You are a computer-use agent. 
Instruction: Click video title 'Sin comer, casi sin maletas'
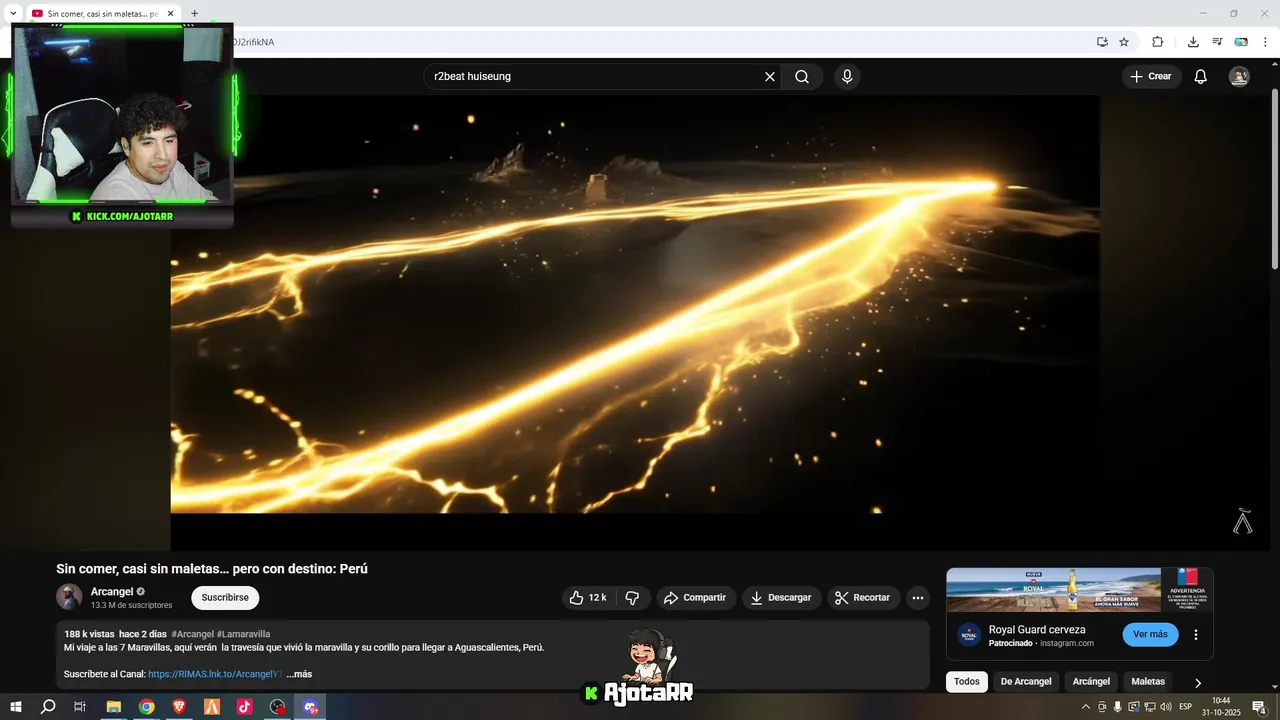point(212,568)
